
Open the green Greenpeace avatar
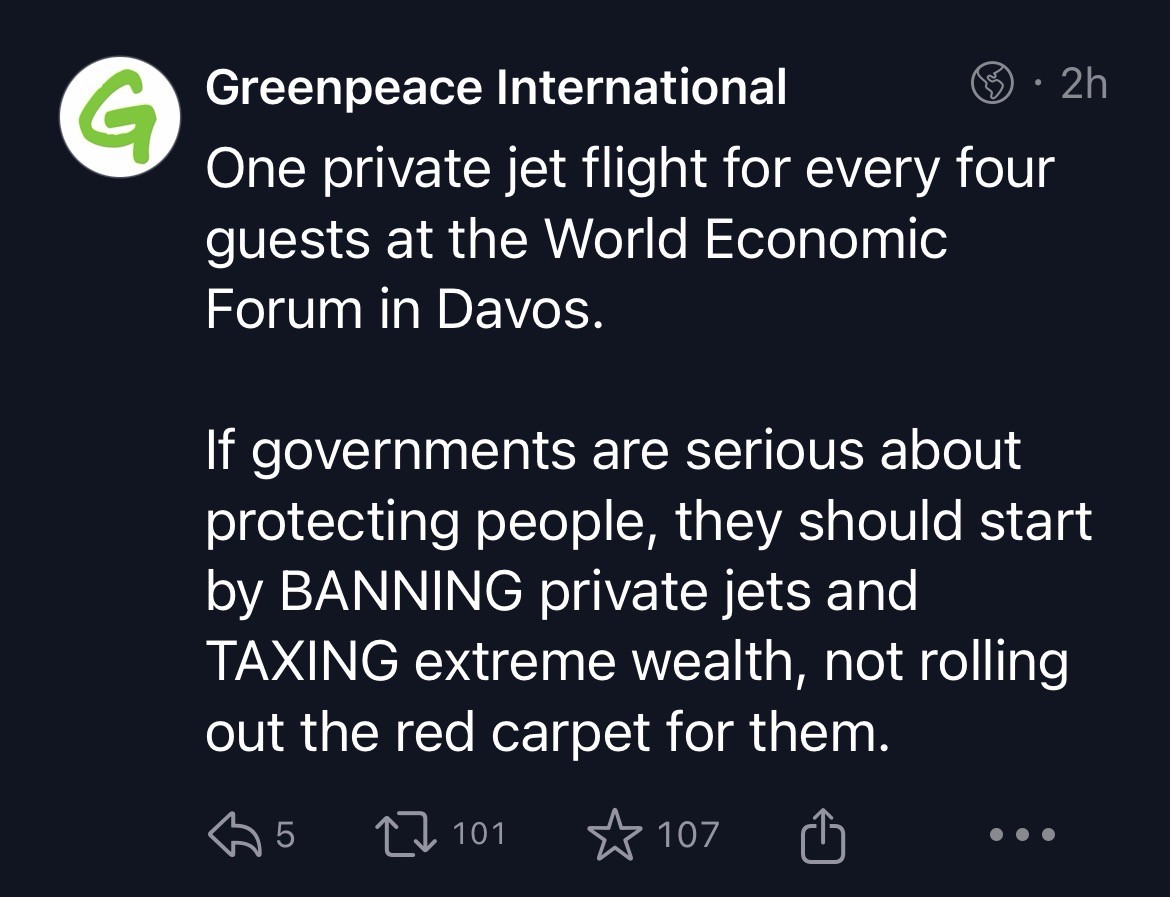coord(120,117)
